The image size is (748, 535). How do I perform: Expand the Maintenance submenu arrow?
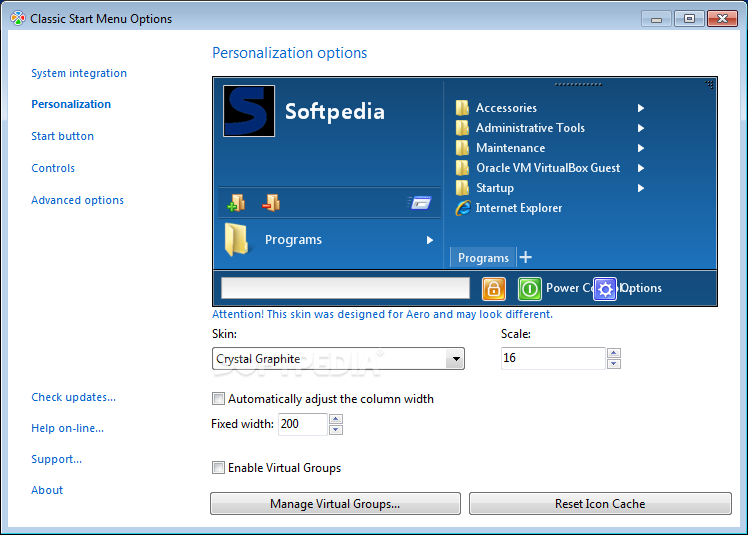[641, 148]
